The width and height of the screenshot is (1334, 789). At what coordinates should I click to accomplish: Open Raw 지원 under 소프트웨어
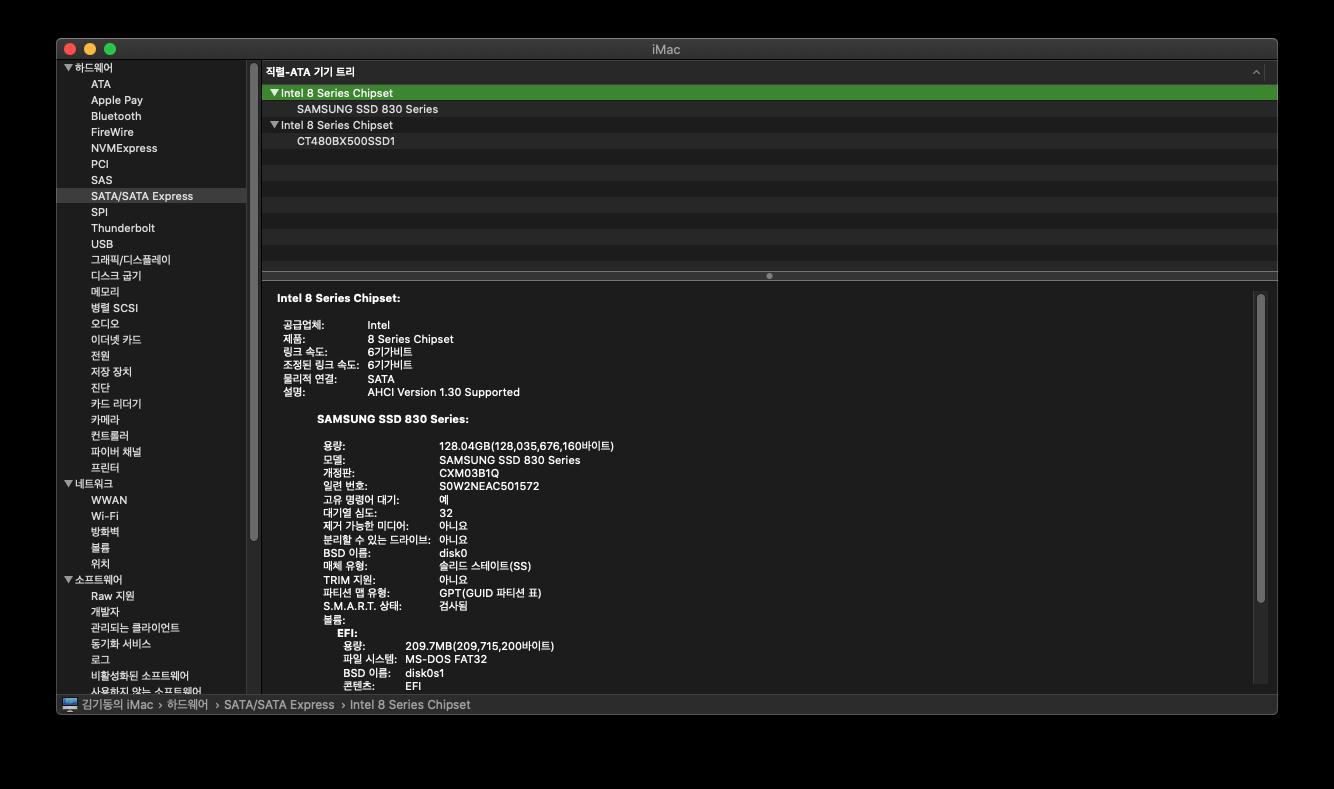(x=113, y=596)
